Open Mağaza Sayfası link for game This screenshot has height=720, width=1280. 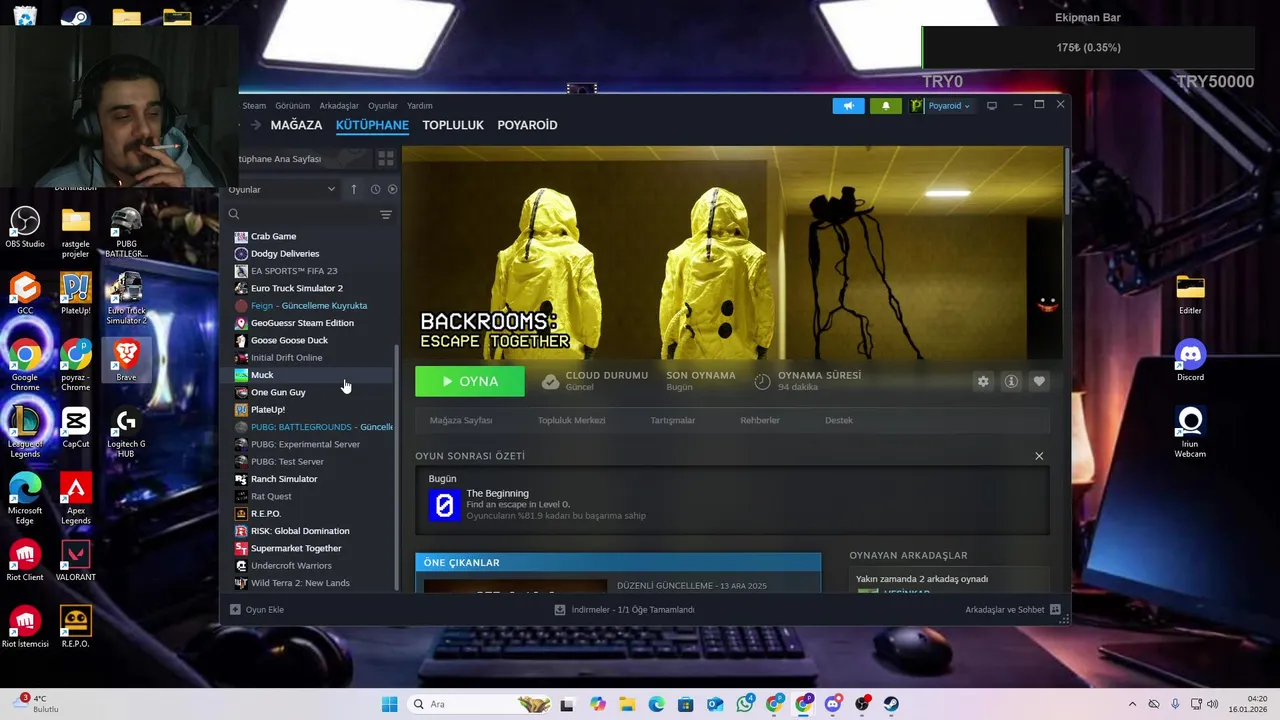click(x=461, y=420)
